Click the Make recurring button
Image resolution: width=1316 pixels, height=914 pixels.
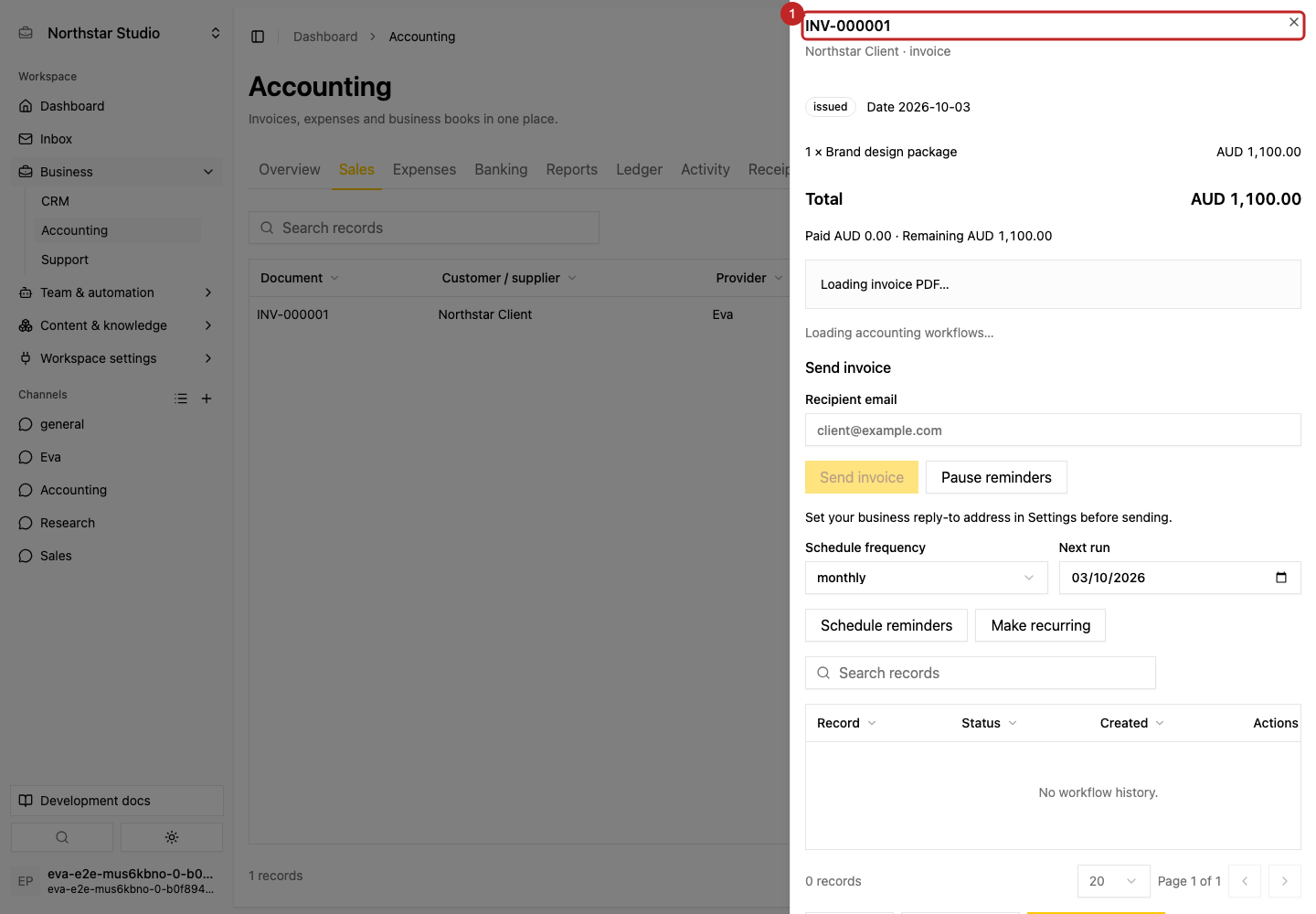click(1041, 625)
